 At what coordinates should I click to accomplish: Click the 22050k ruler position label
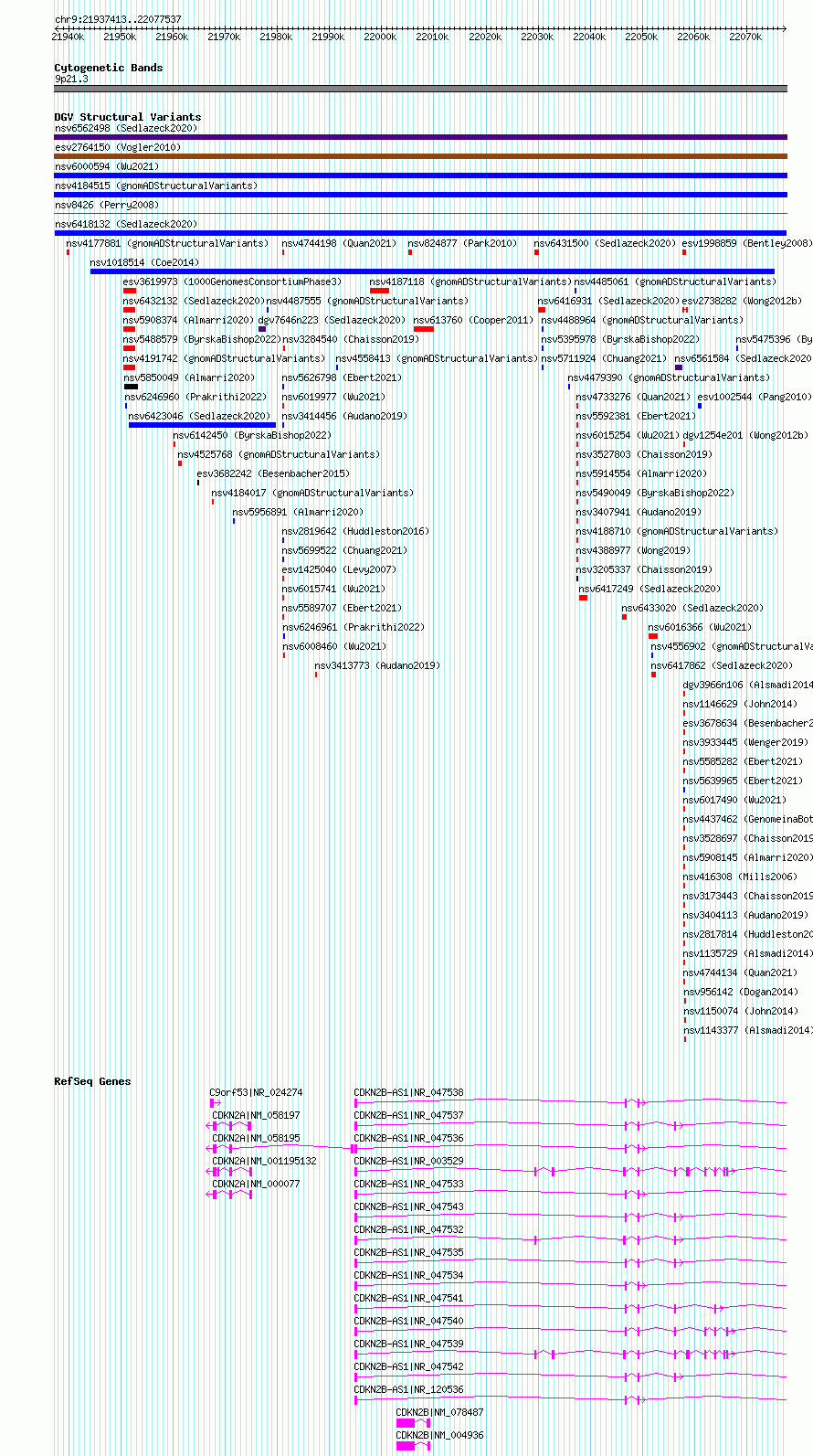point(641,37)
